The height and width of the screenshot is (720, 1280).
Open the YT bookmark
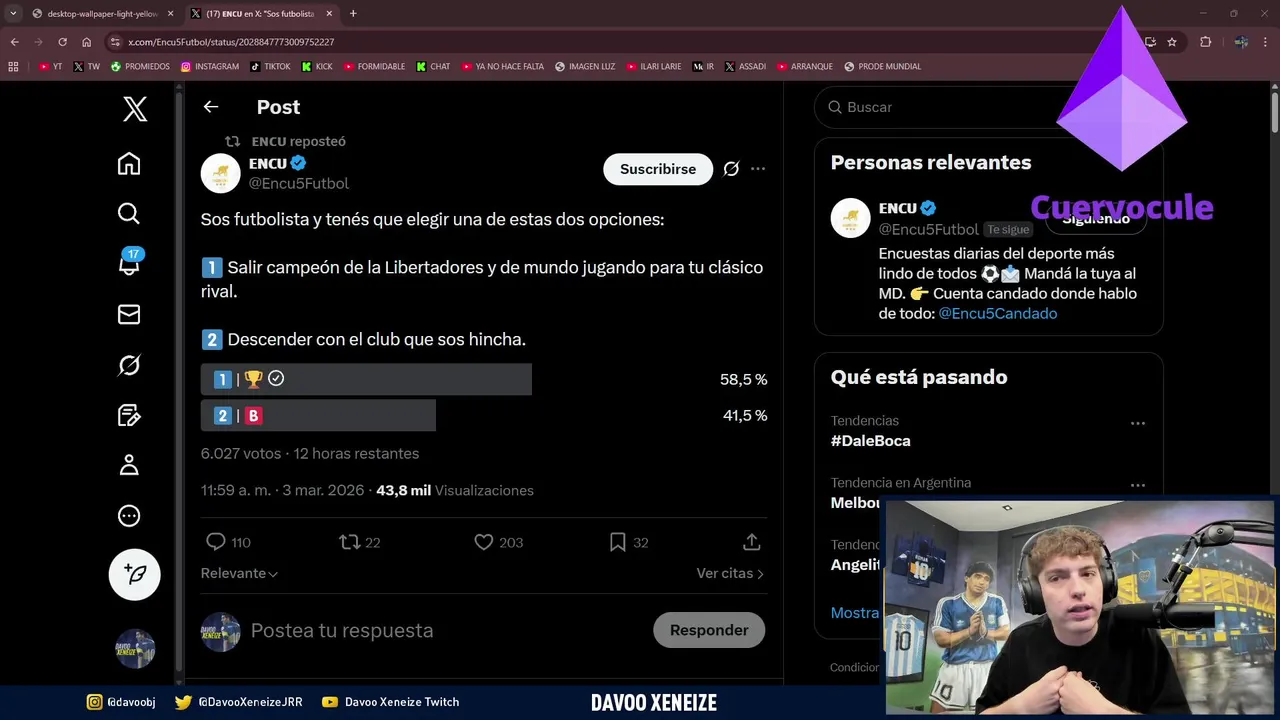click(50, 67)
